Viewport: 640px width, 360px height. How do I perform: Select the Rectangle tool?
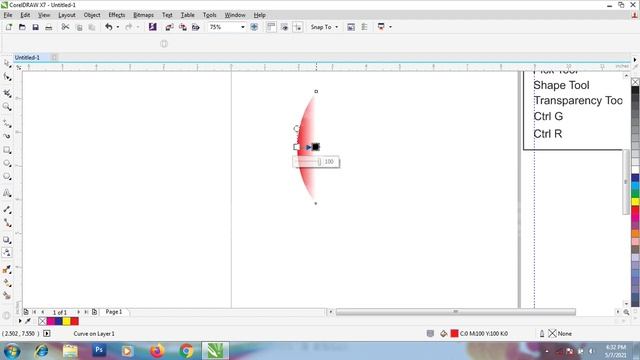click(x=7, y=150)
